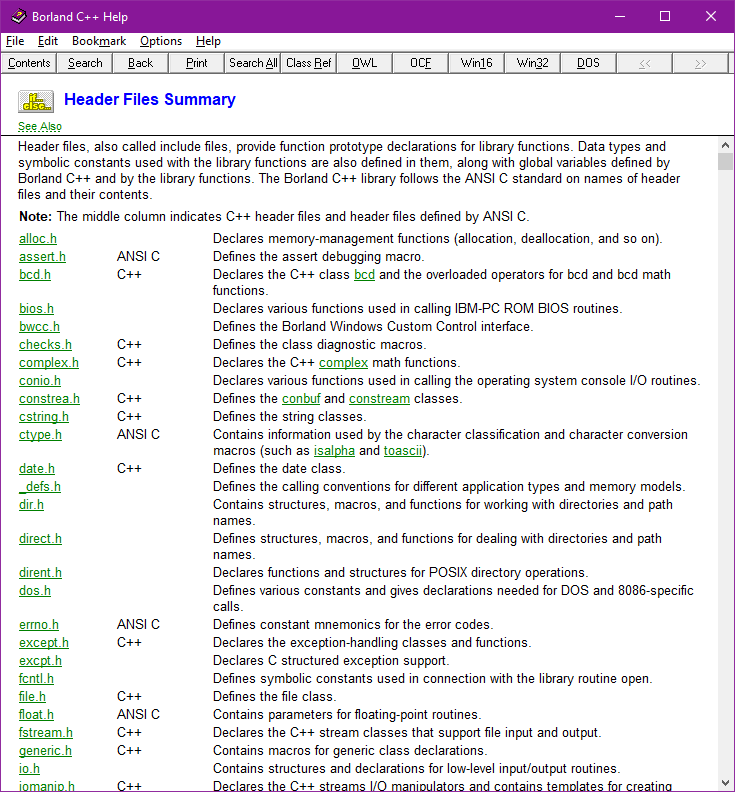Click the Class Ref toolbar button
Image resolution: width=735 pixels, height=792 pixels.
pyautogui.click(x=308, y=63)
